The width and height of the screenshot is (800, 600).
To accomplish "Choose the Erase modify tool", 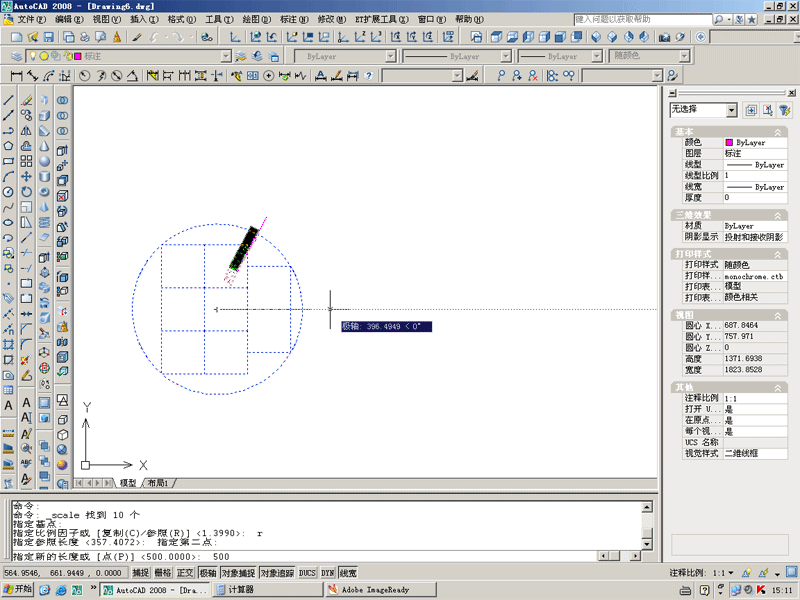I will pyautogui.click(x=27, y=100).
